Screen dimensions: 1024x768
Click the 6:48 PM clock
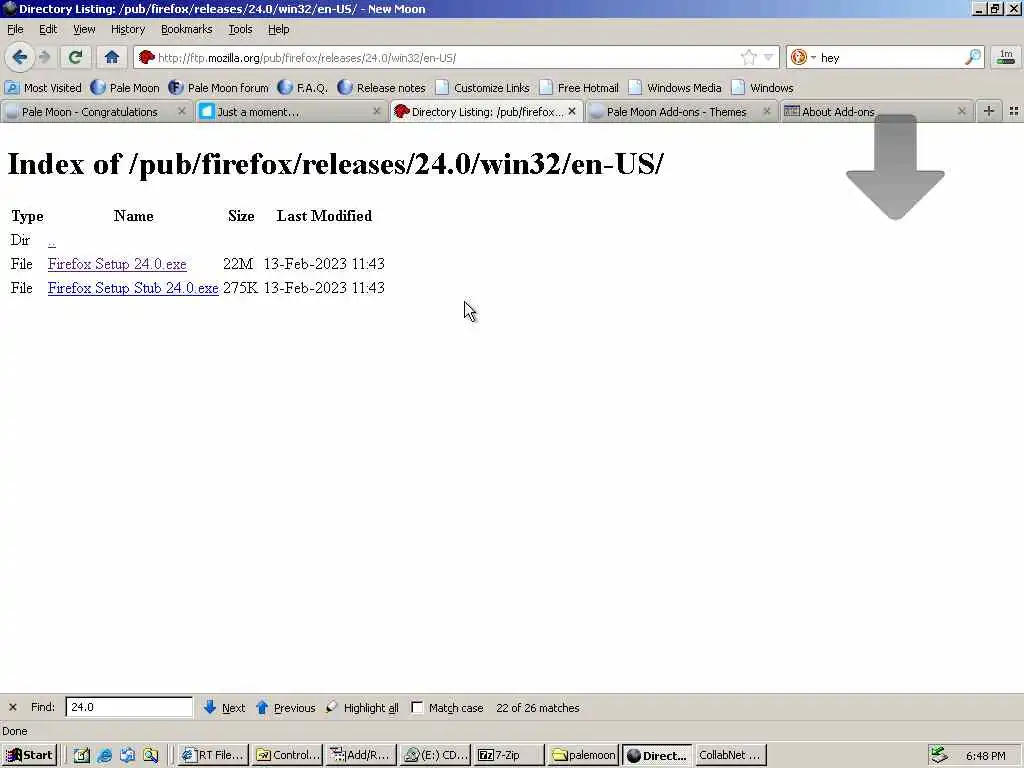pyautogui.click(x=985, y=756)
